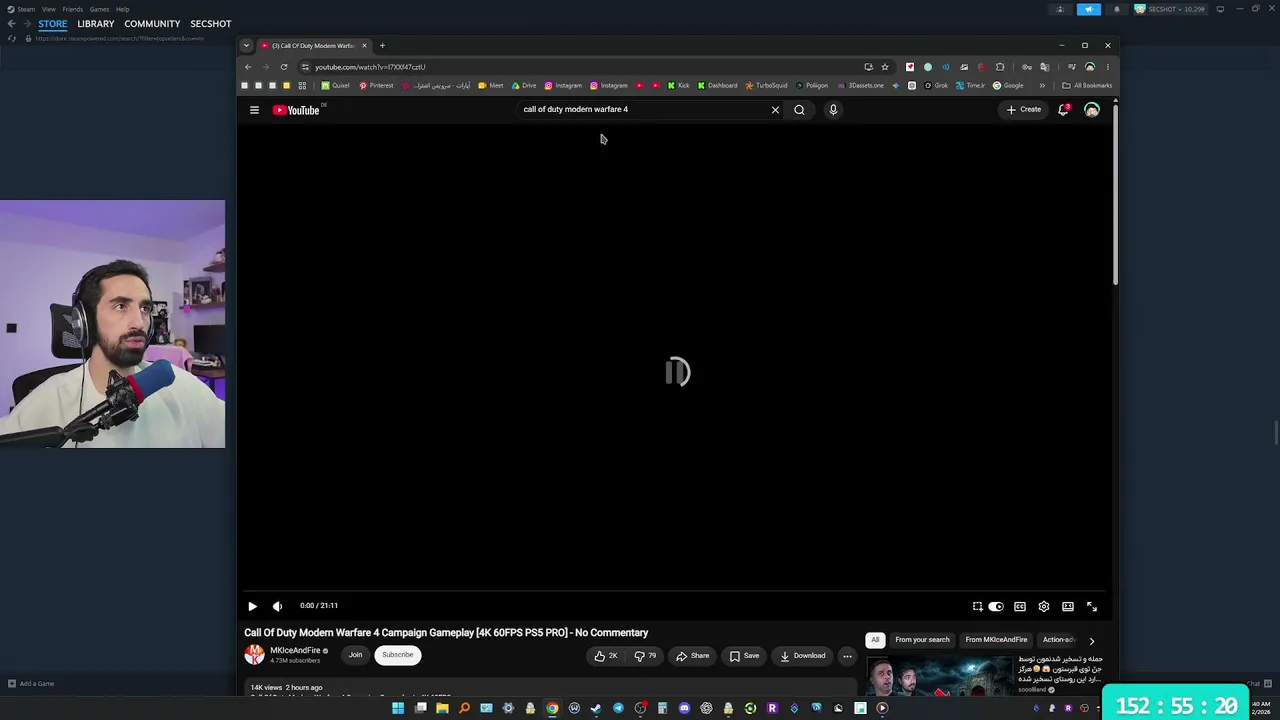
Task: Run the YouTube search with magnifier button
Action: click(799, 110)
